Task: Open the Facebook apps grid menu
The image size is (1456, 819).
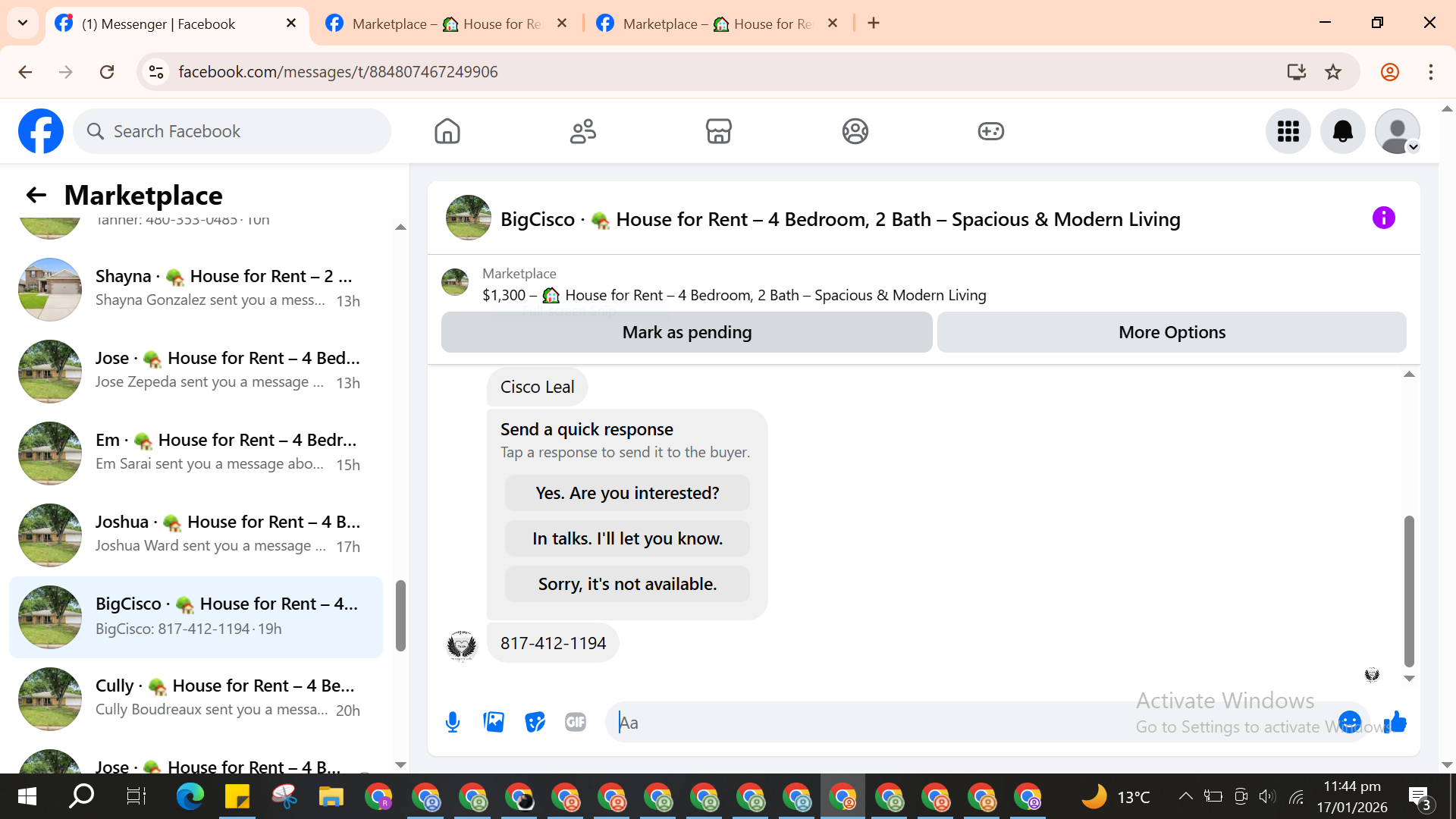Action: (x=1288, y=131)
